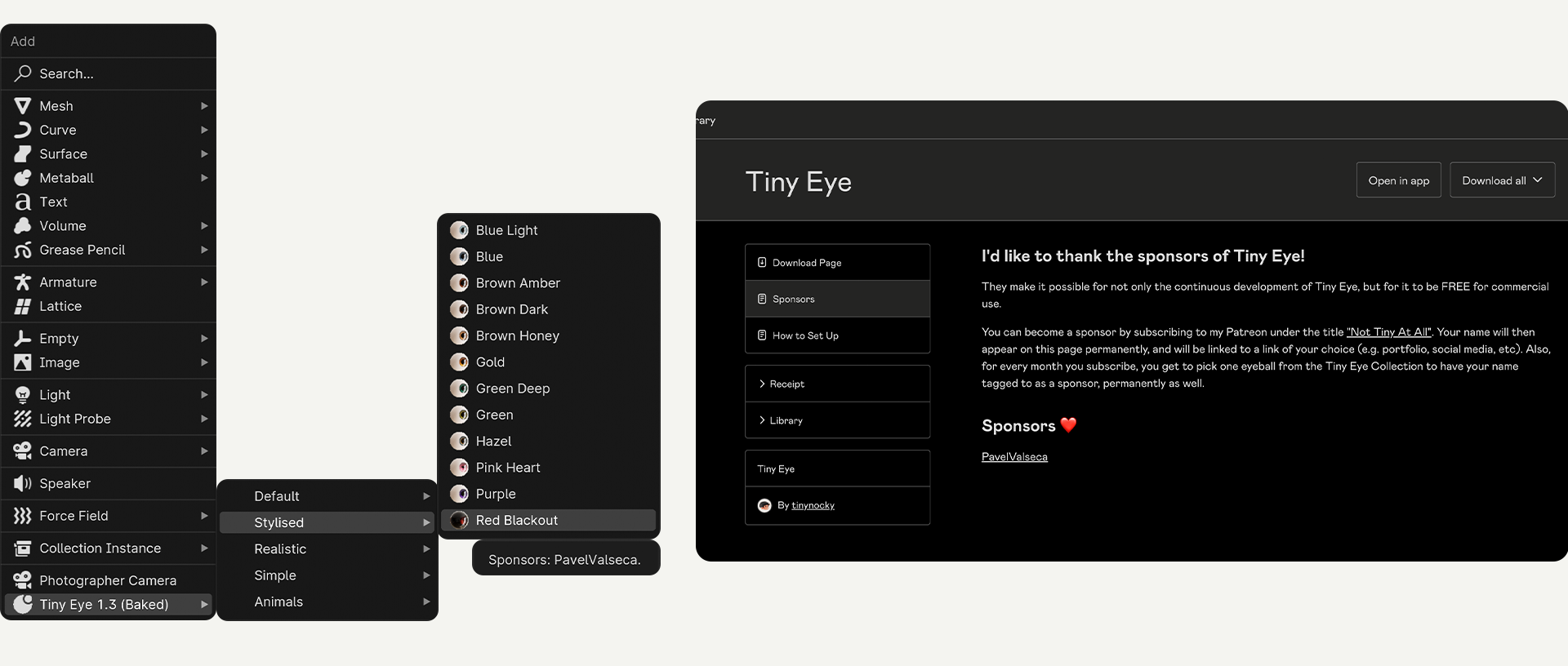Expand the Library section chevron

tap(762, 420)
